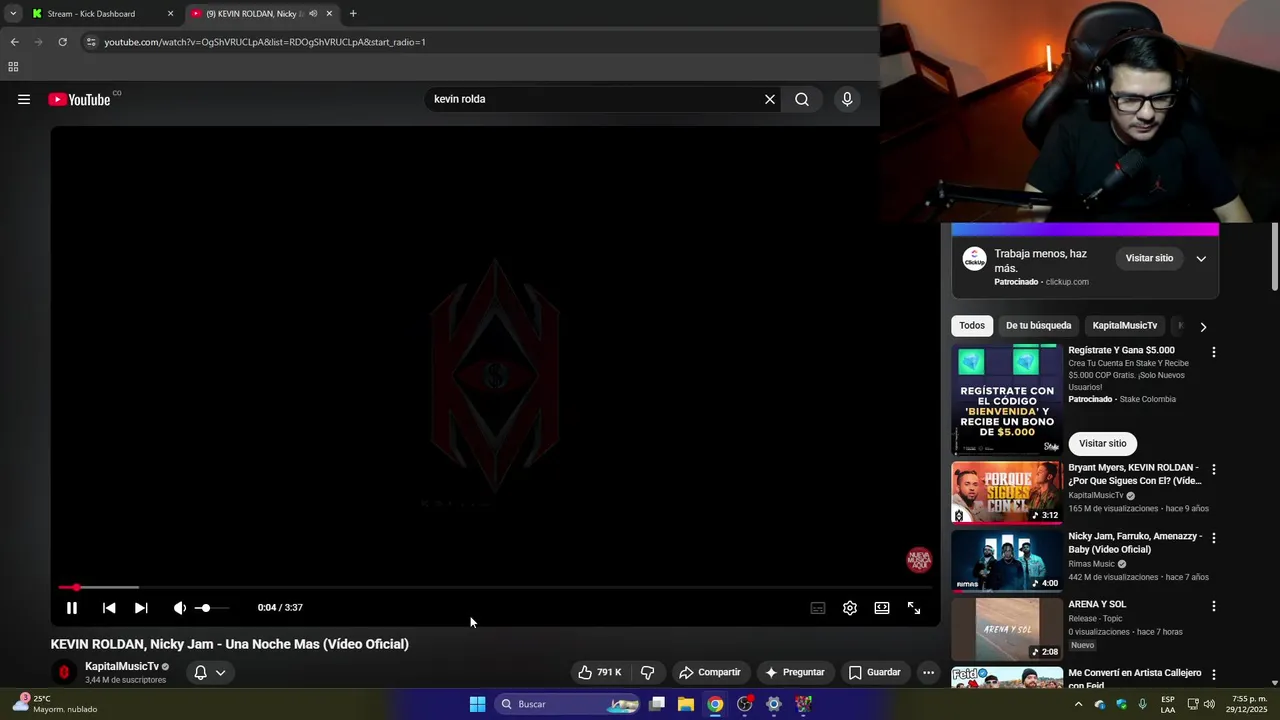Viewport: 1280px width, 720px height.
Task: Open options for Bryant Myers video
Action: (x=1214, y=469)
